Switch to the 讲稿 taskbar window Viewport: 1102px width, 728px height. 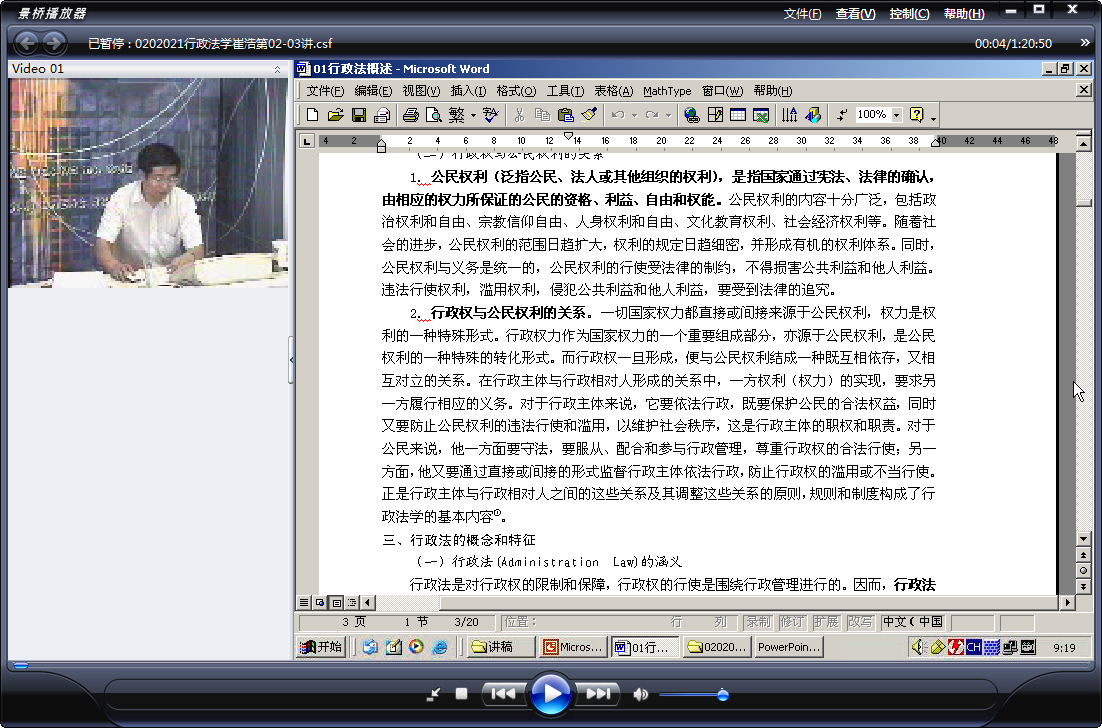501,646
